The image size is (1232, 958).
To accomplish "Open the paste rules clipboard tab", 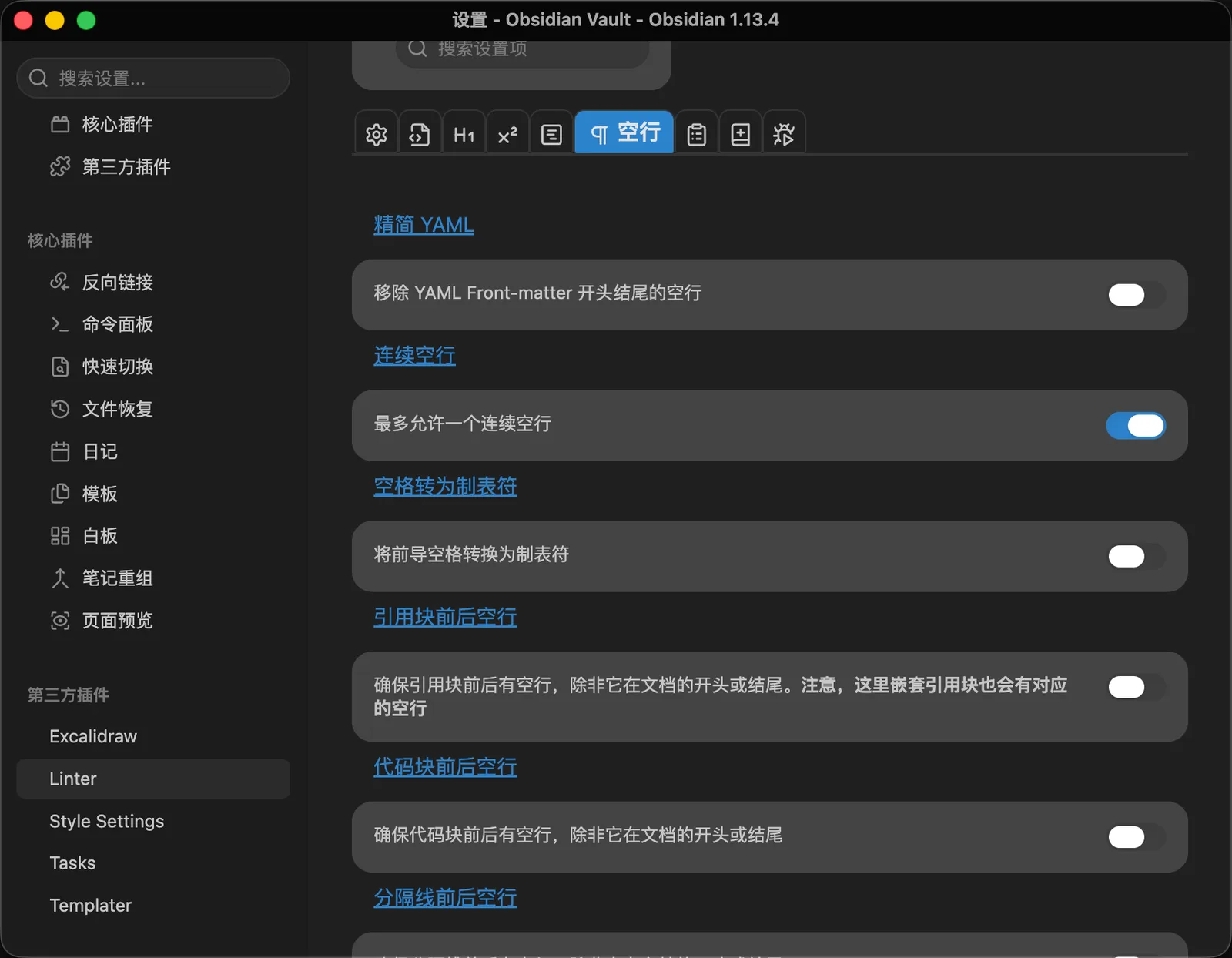I will tap(697, 134).
